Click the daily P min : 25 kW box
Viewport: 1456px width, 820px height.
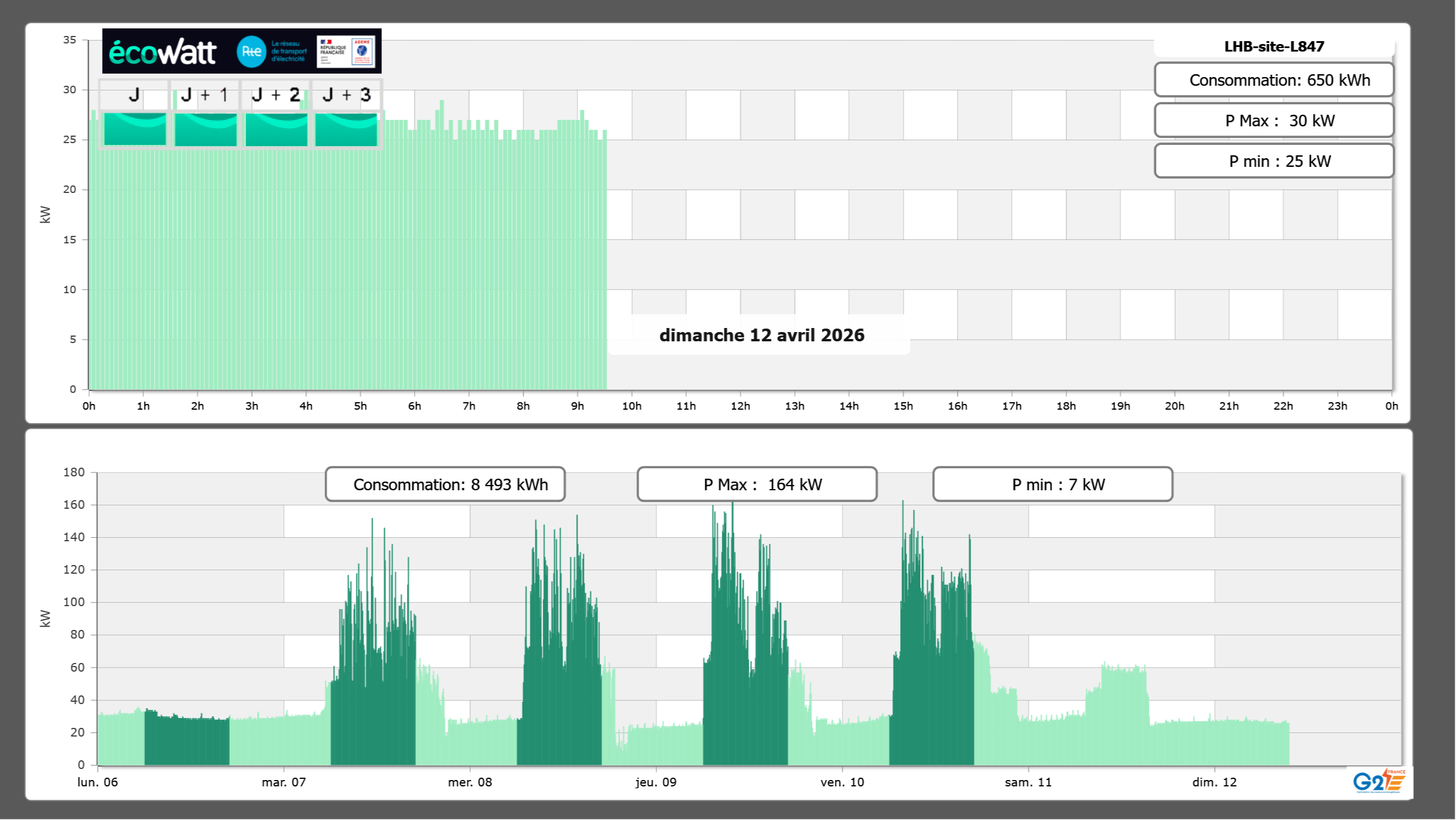(1273, 161)
